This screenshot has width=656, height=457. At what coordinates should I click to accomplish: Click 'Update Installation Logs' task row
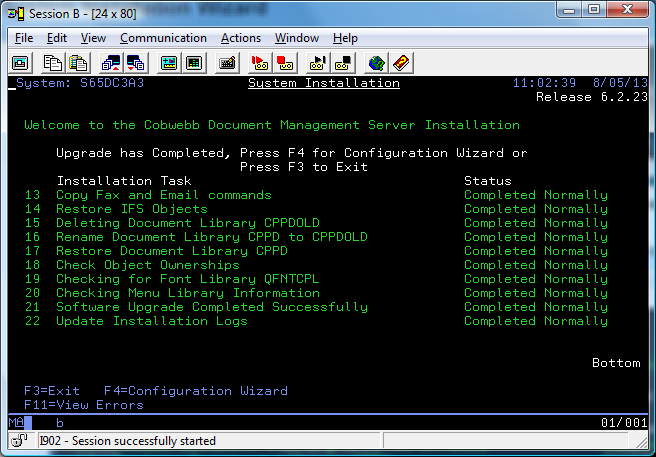(x=152, y=321)
